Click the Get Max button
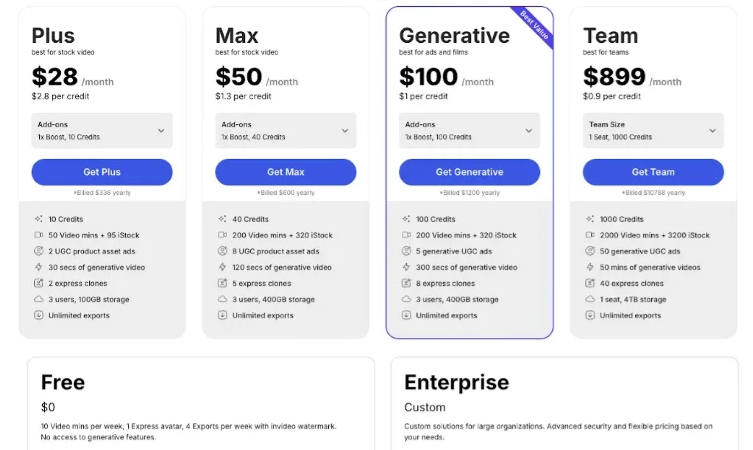The image size is (753, 450). point(286,172)
